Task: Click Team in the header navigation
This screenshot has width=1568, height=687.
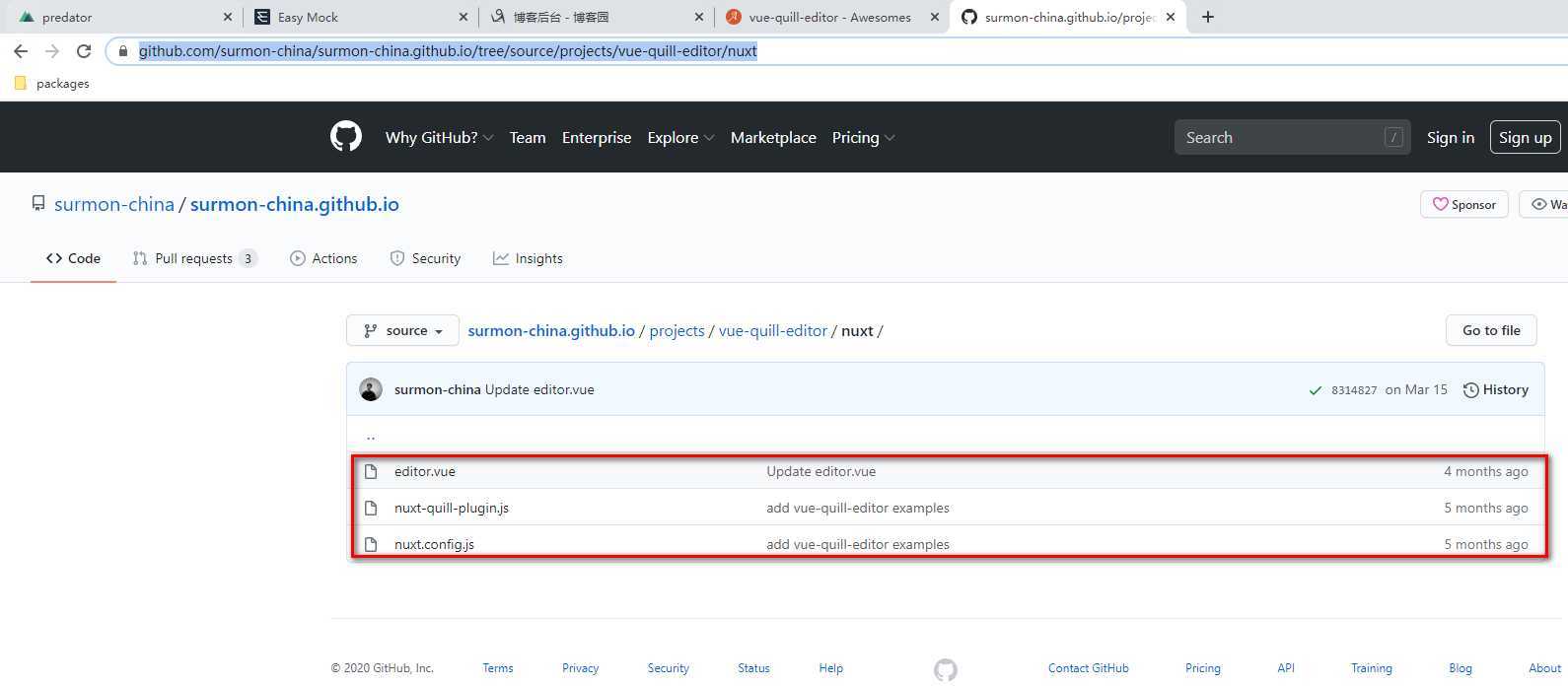Action: coord(528,137)
